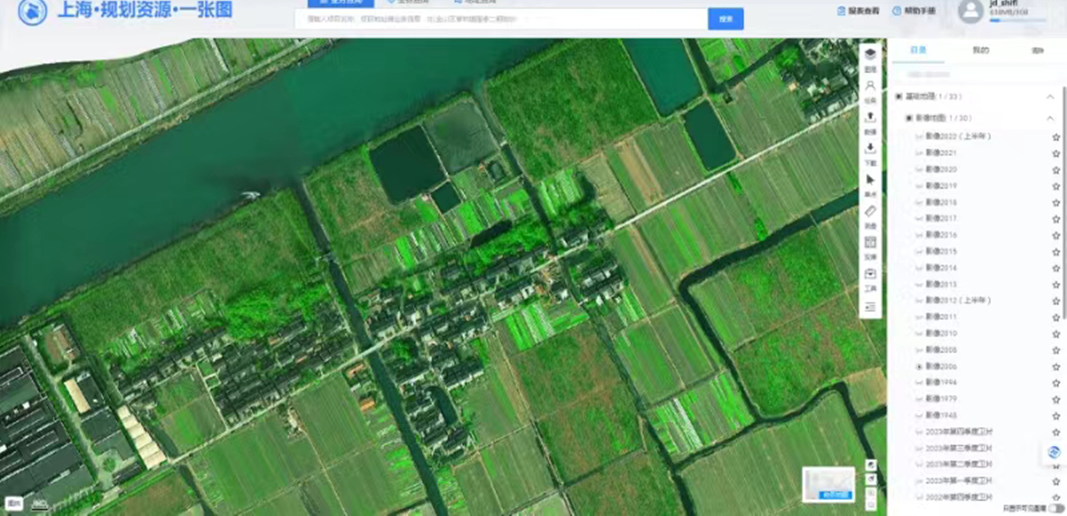1067x516 pixels.
Task: Select the arrow pointer tool in the toolbar
Action: pyautogui.click(x=870, y=180)
